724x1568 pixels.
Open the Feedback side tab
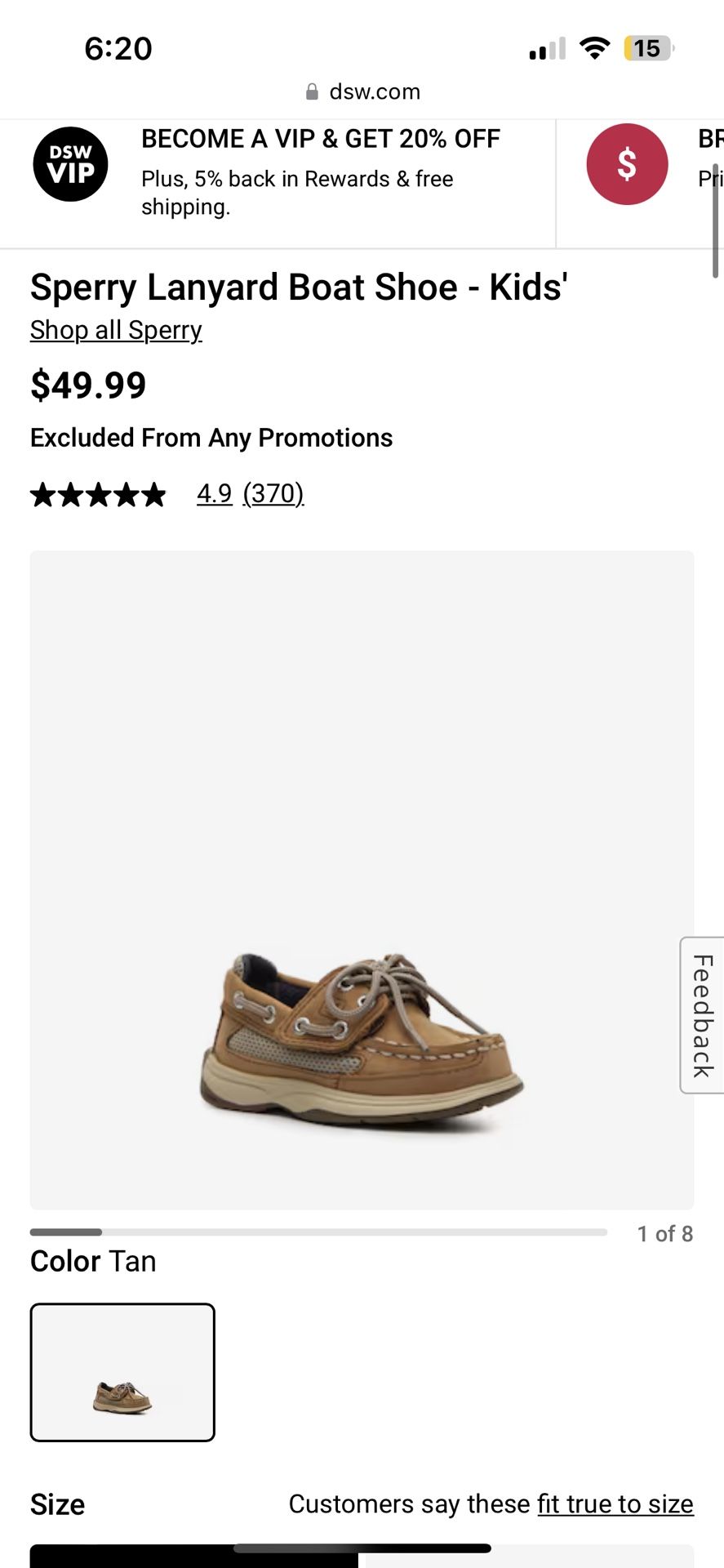702,1015
